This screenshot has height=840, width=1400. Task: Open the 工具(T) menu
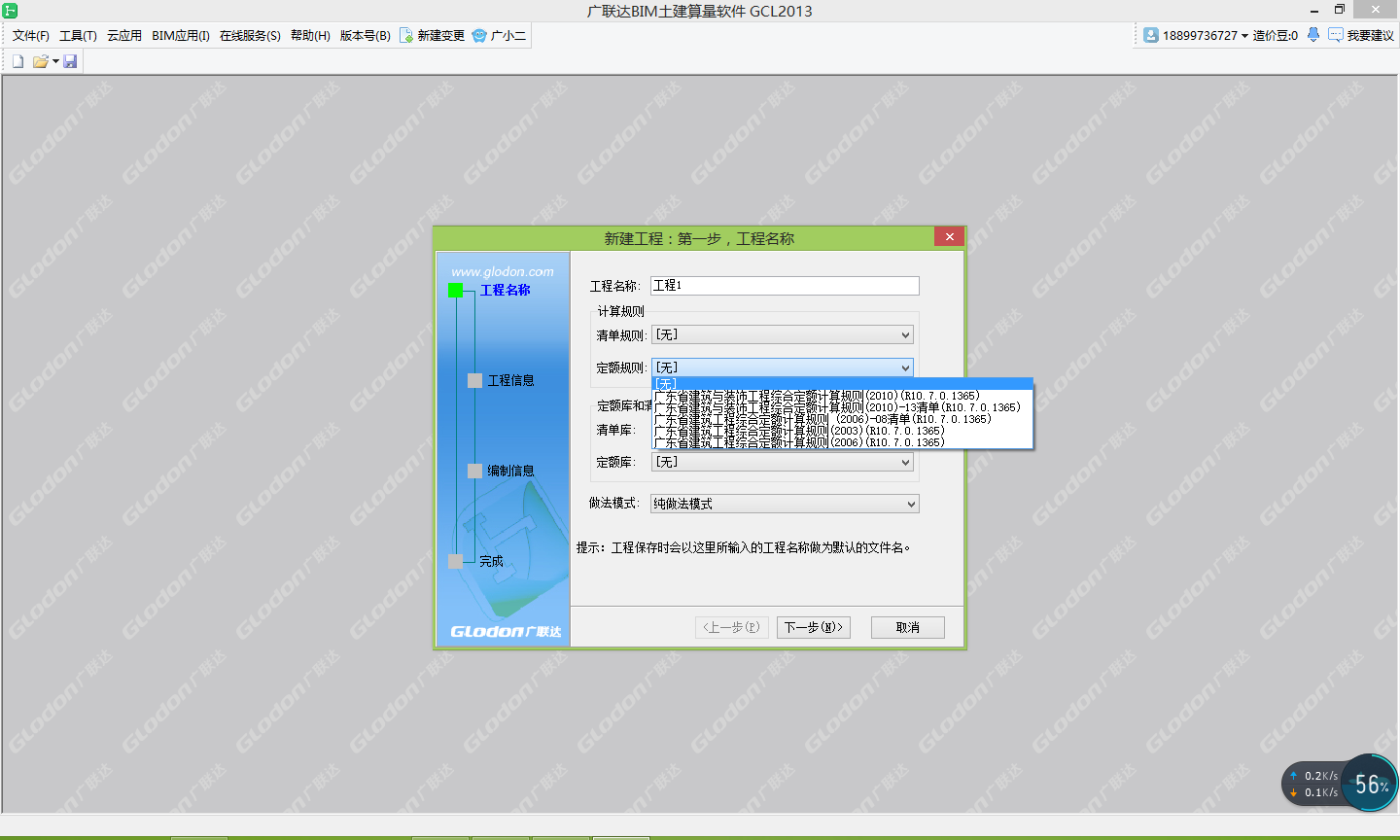pyautogui.click(x=78, y=35)
